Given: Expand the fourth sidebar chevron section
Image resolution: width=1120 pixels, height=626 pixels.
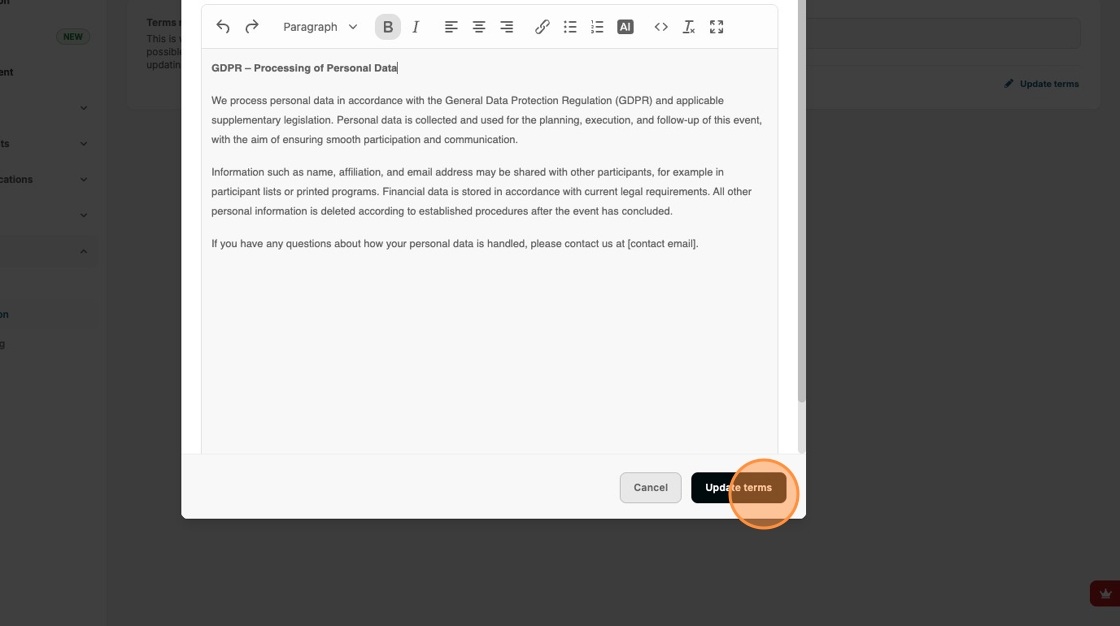Looking at the screenshot, I should [84, 215].
